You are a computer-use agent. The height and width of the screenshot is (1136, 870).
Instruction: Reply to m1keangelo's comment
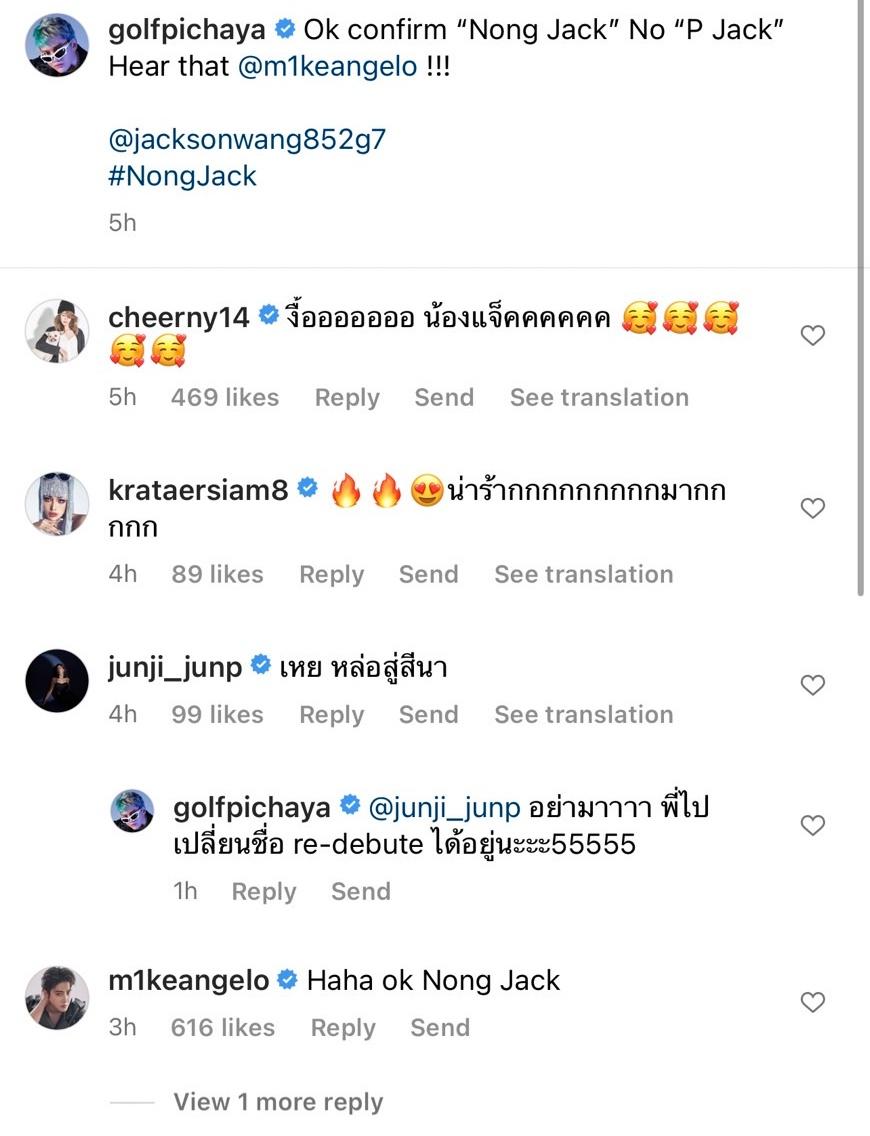tap(343, 1028)
